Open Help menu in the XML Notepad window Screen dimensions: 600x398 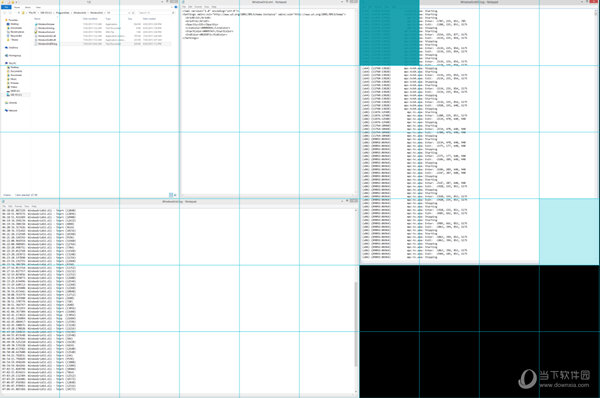(x=214, y=7)
